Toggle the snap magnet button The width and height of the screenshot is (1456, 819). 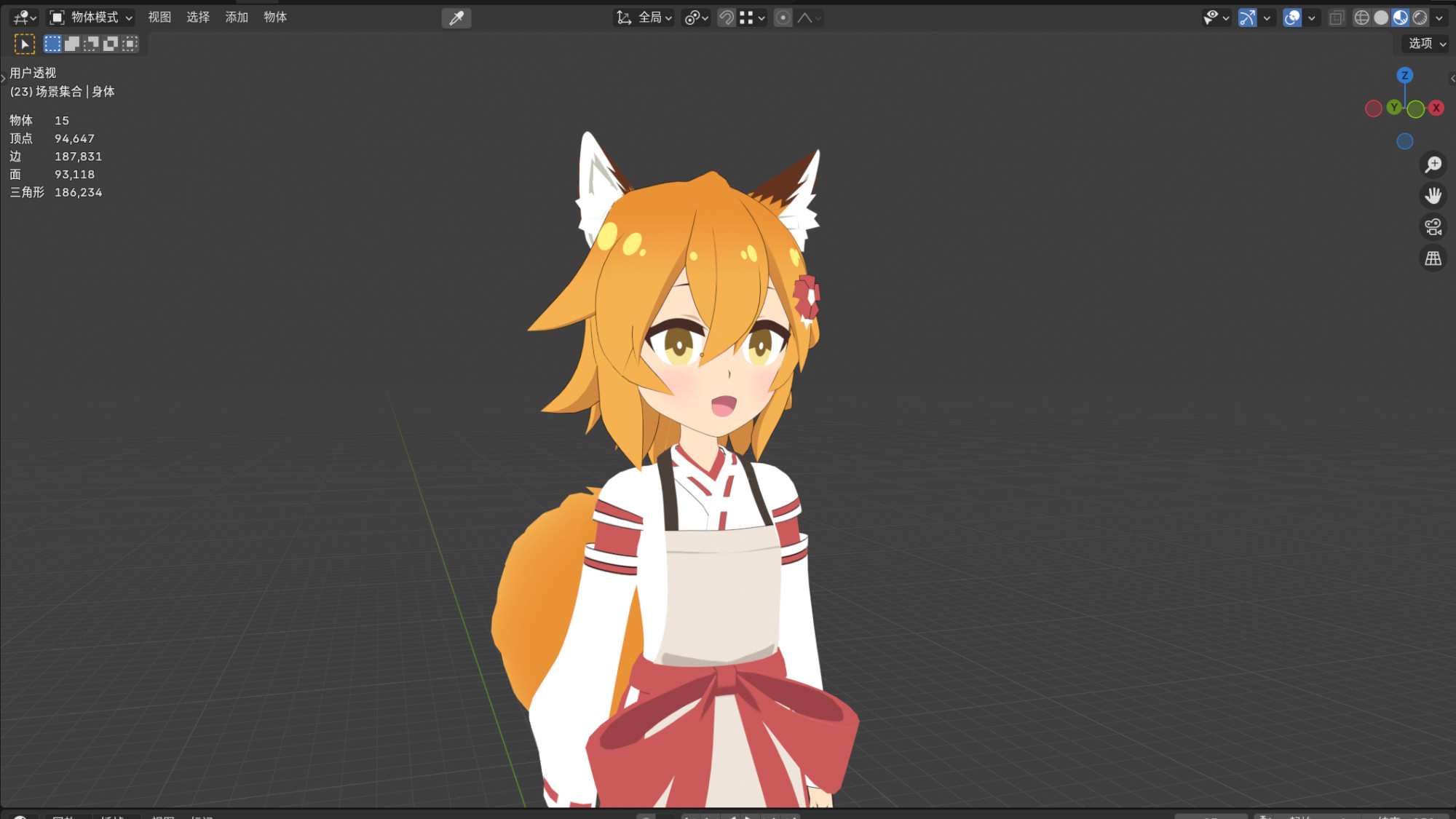727,17
